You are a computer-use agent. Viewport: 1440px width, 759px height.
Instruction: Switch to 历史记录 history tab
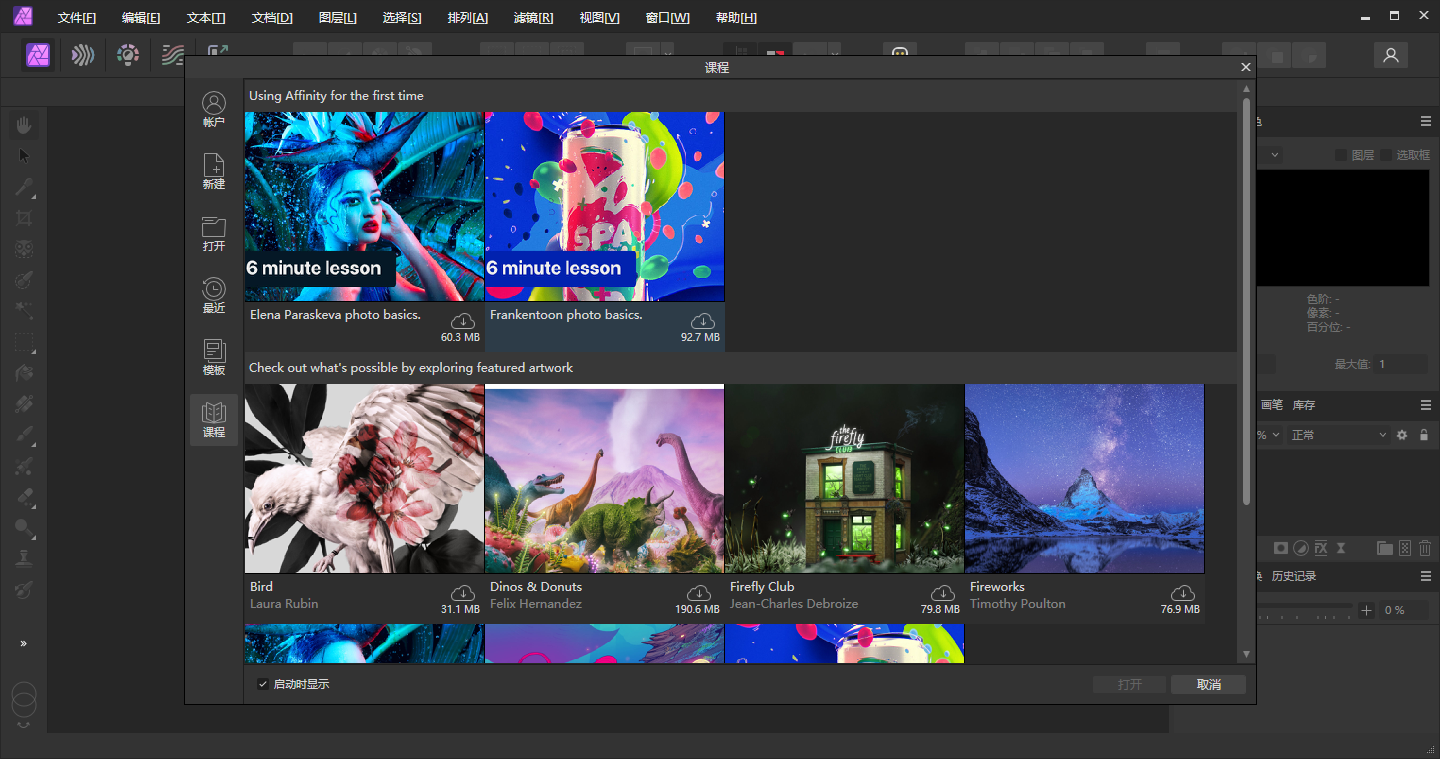(1294, 576)
